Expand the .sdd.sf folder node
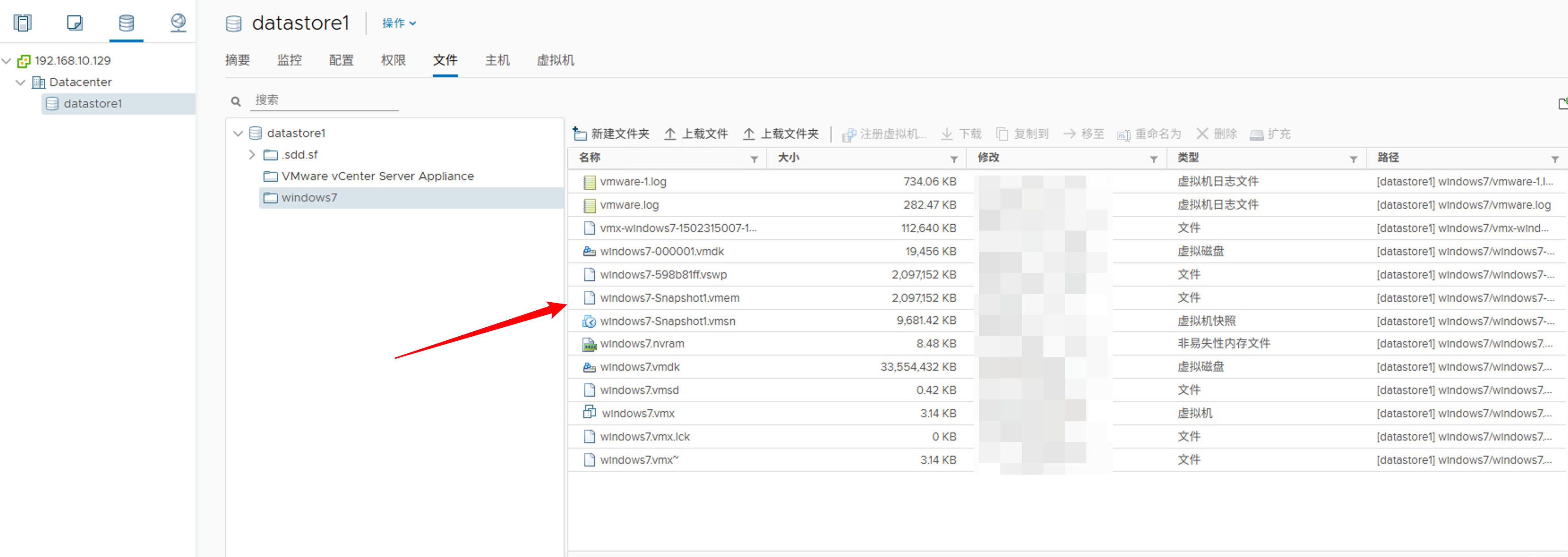The height and width of the screenshot is (557, 1568). click(x=251, y=154)
